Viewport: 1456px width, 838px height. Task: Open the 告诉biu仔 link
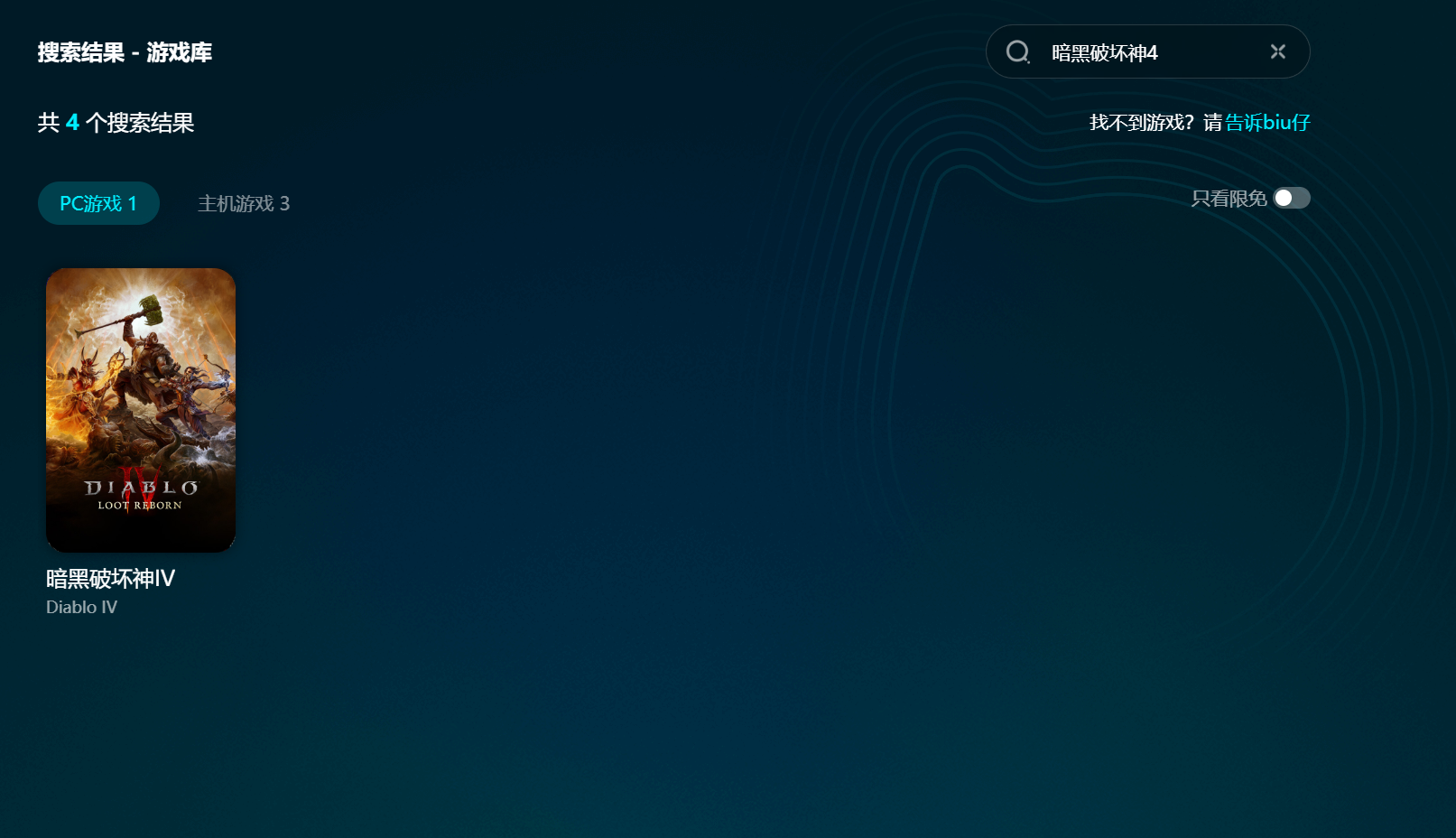(1267, 122)
